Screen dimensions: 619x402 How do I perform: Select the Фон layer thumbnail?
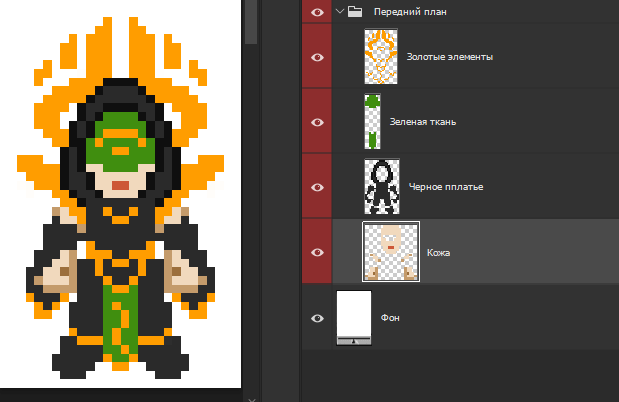pyautogui.click(x=354, y=318)
